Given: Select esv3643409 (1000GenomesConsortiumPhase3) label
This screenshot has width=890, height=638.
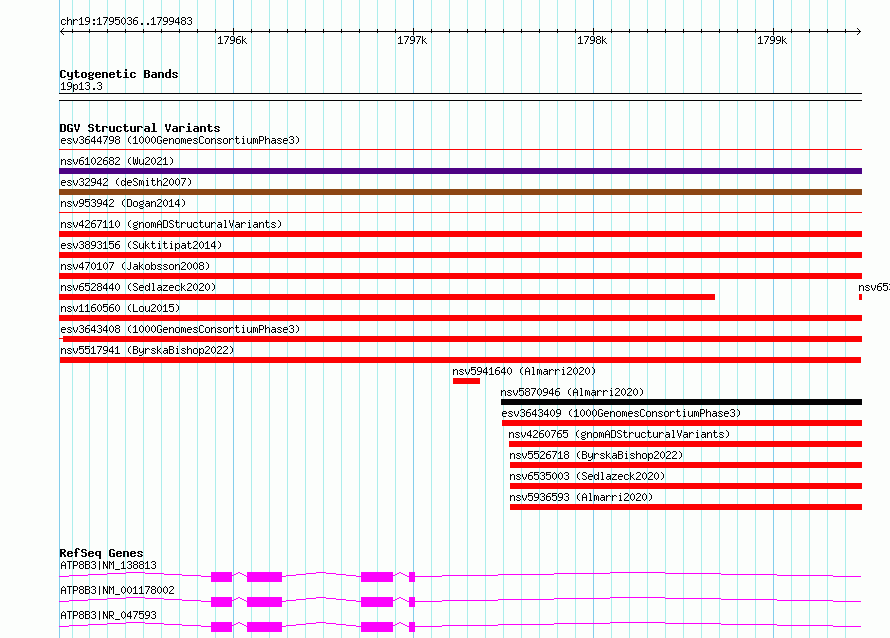Looking at the screenshot, I should [621, 413].
